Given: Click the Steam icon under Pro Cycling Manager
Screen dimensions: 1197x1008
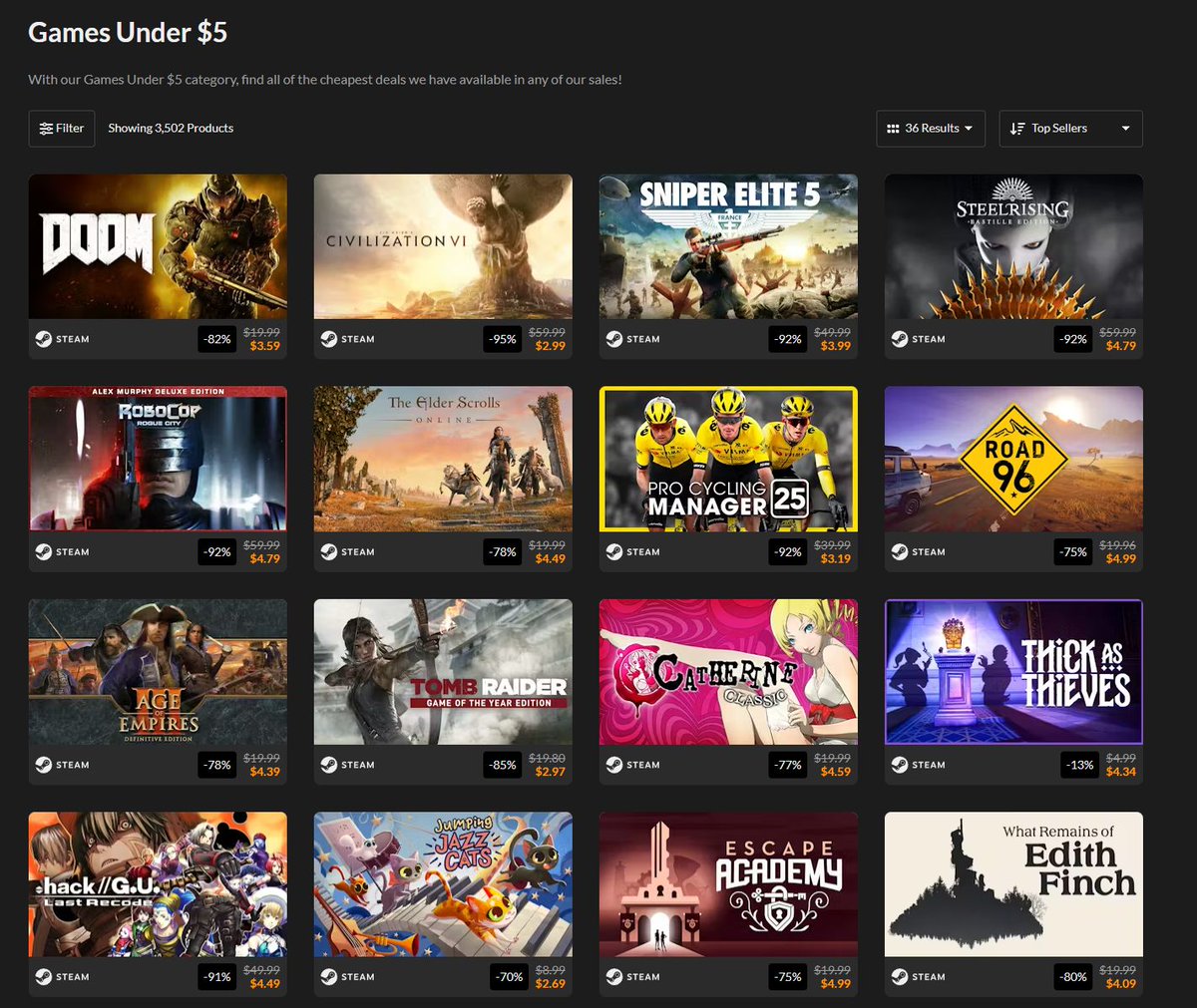Looking at the screenshot, I should [x=614, y=551].
